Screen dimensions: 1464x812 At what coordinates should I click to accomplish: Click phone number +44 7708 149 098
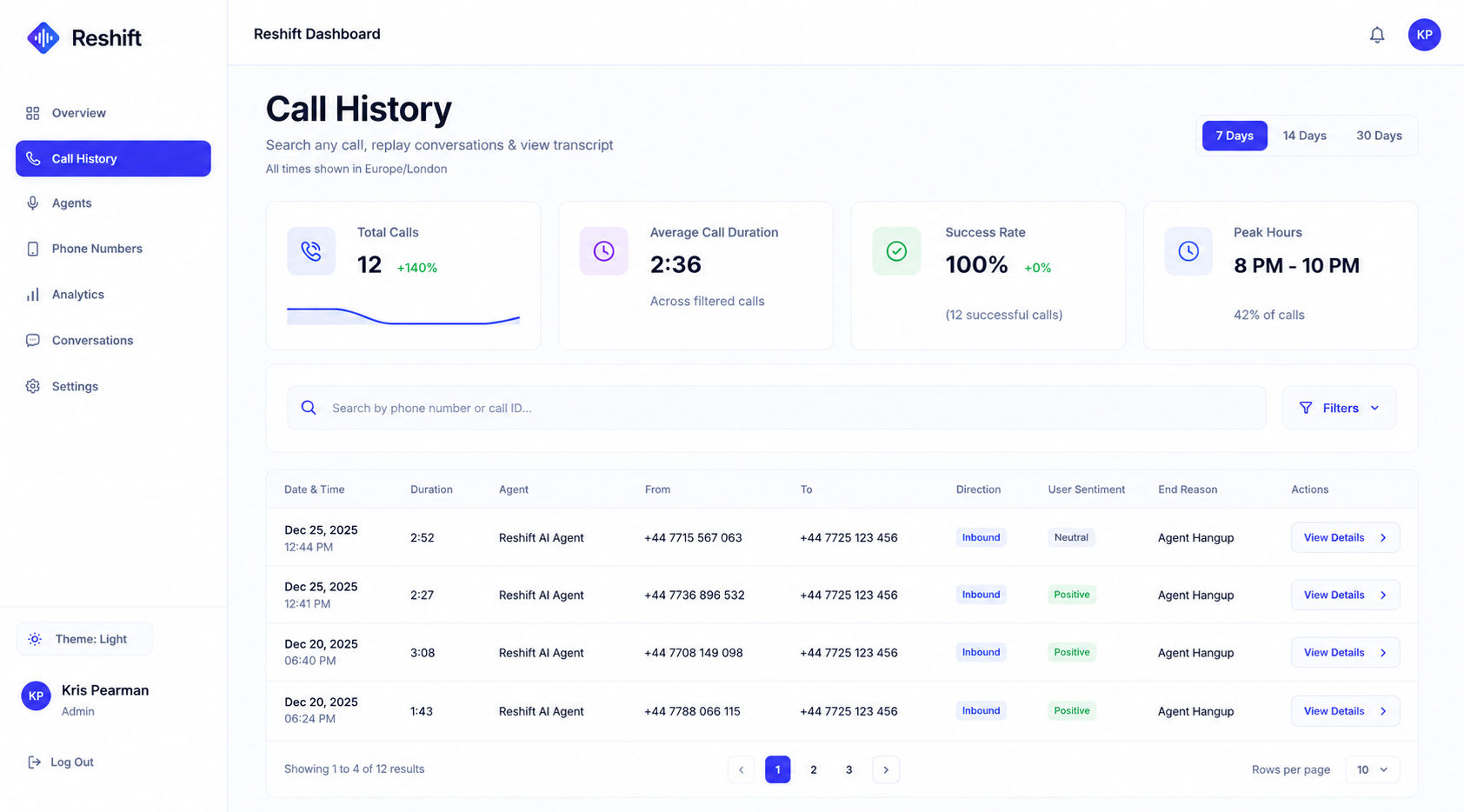pos(694,653)
